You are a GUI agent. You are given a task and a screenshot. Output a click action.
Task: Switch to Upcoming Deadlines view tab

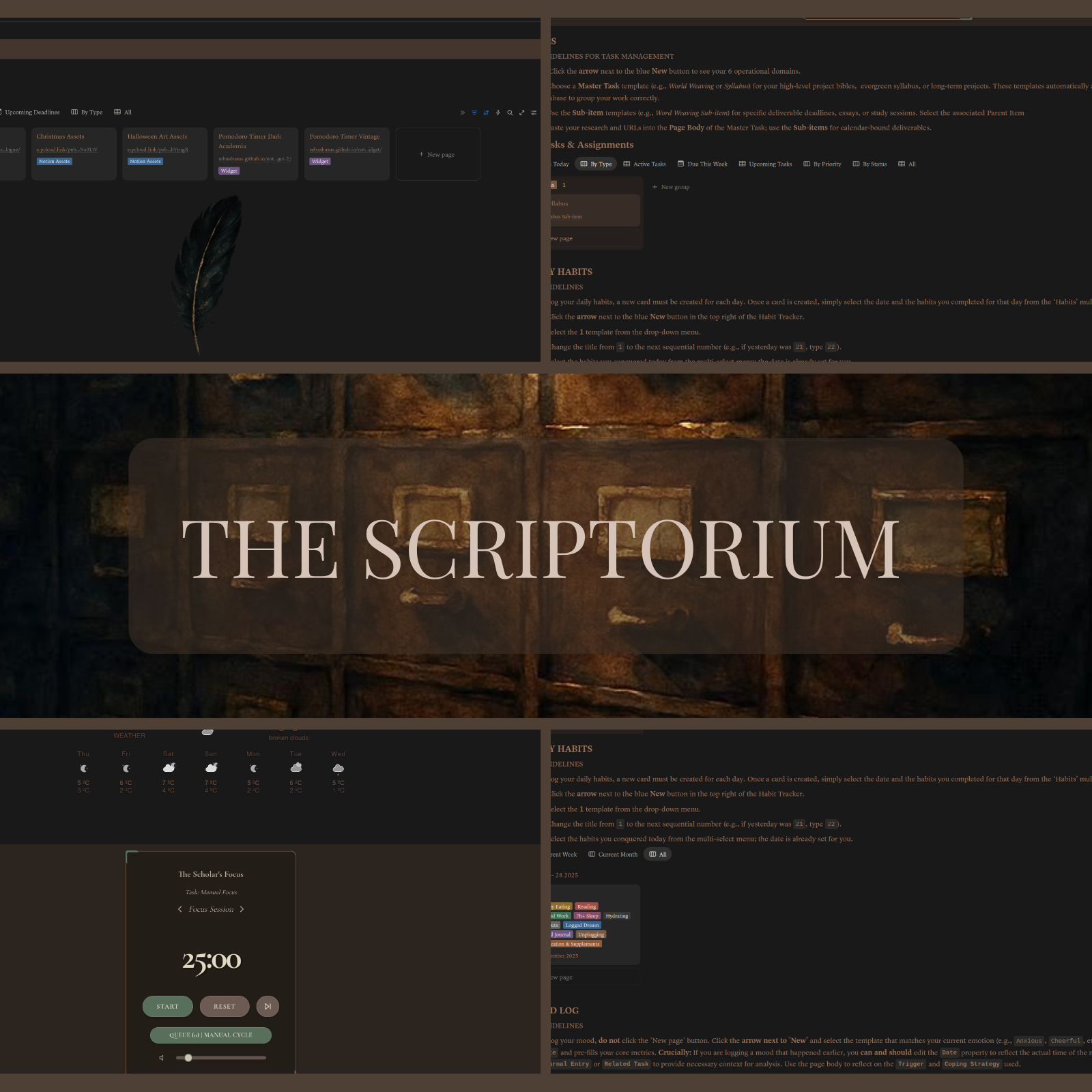[x=30, y=112]
